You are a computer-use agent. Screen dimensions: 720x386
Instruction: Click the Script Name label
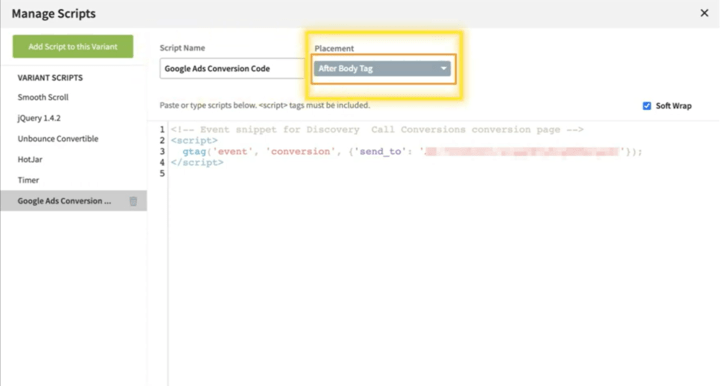pyautogui.click(x=182, y=48)
